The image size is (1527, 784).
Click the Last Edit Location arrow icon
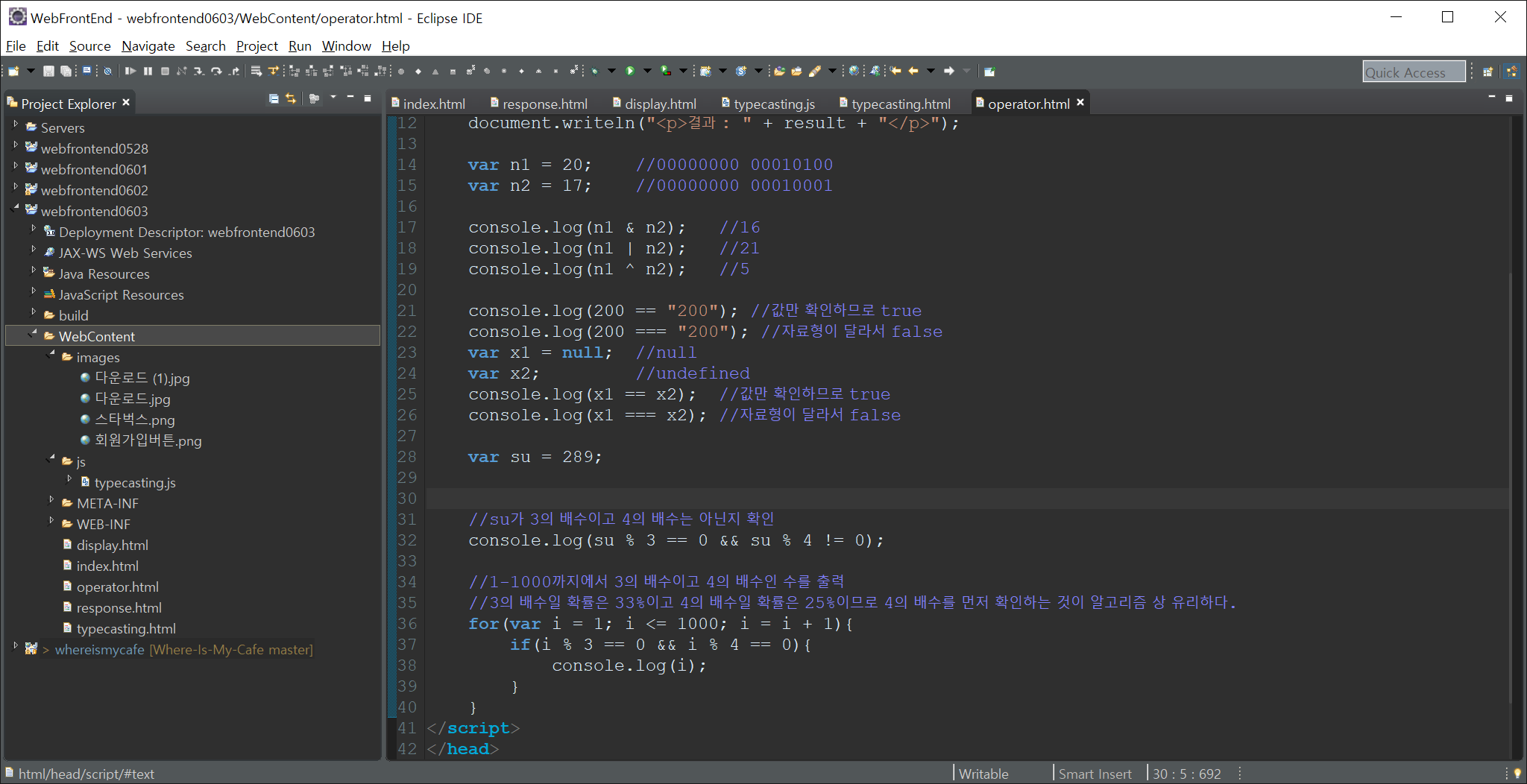point(895,72)
